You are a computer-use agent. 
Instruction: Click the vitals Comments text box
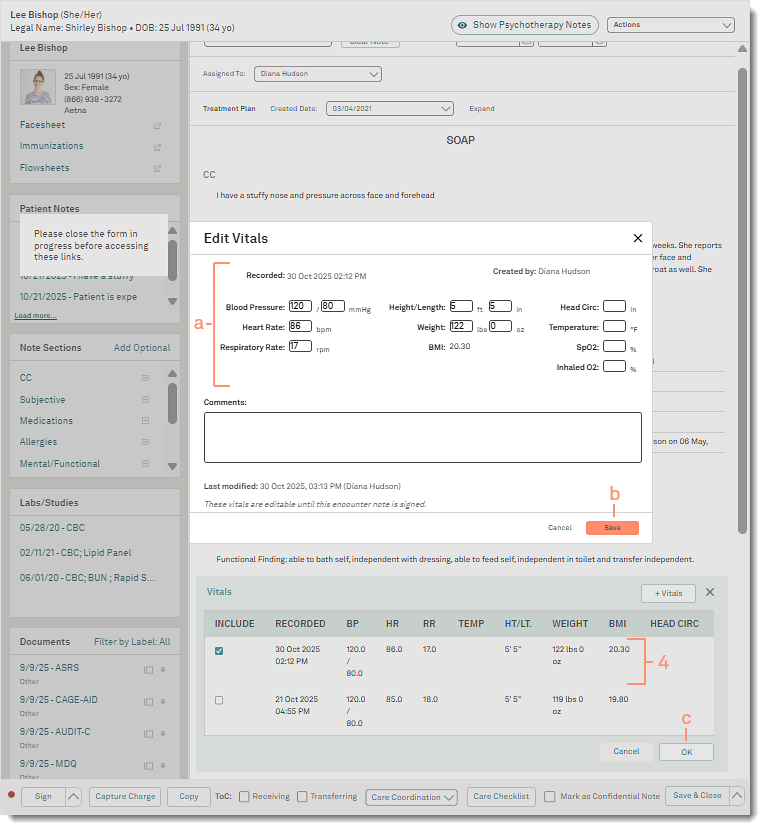[x=422, y=437]
